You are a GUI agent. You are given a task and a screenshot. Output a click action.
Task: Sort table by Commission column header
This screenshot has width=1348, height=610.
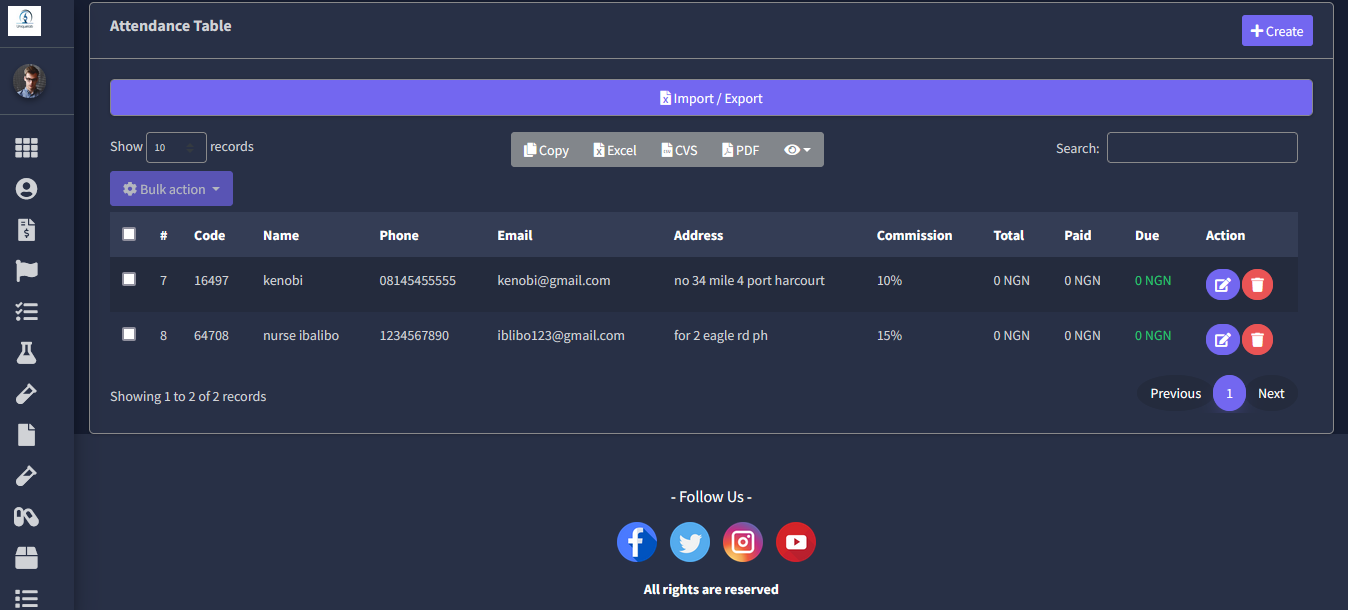click(914, 235)
